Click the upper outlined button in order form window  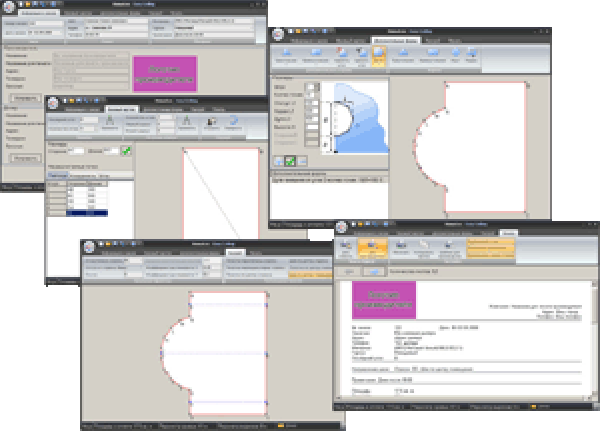[25, 98]
